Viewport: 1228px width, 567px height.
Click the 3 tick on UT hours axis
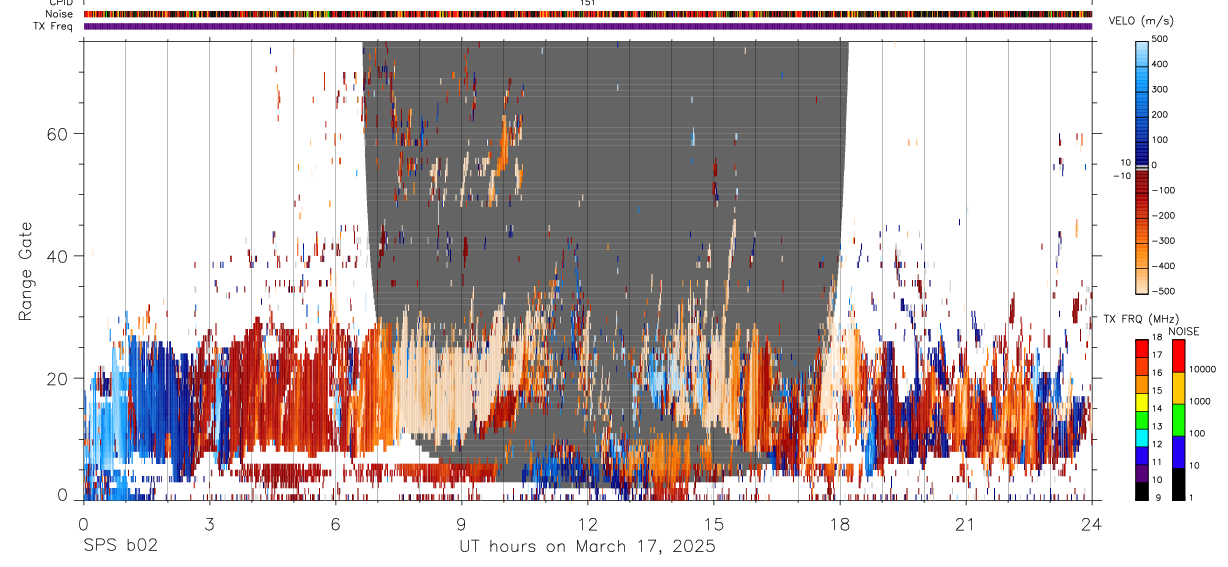209,524
